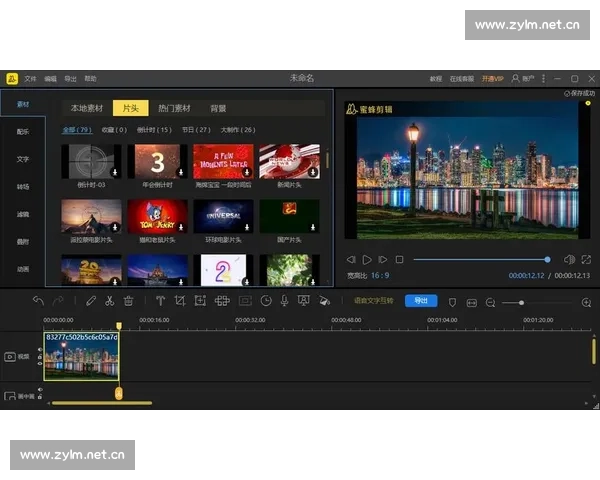Select the 片头 tab
This screenshot has height=480, width=600.
coord(130,108)
